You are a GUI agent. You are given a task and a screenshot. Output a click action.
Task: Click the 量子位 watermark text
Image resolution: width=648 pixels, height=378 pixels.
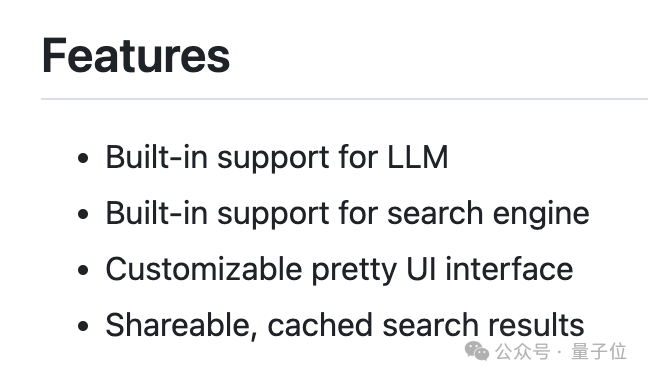pyautogui.click(x=599, y=352)
